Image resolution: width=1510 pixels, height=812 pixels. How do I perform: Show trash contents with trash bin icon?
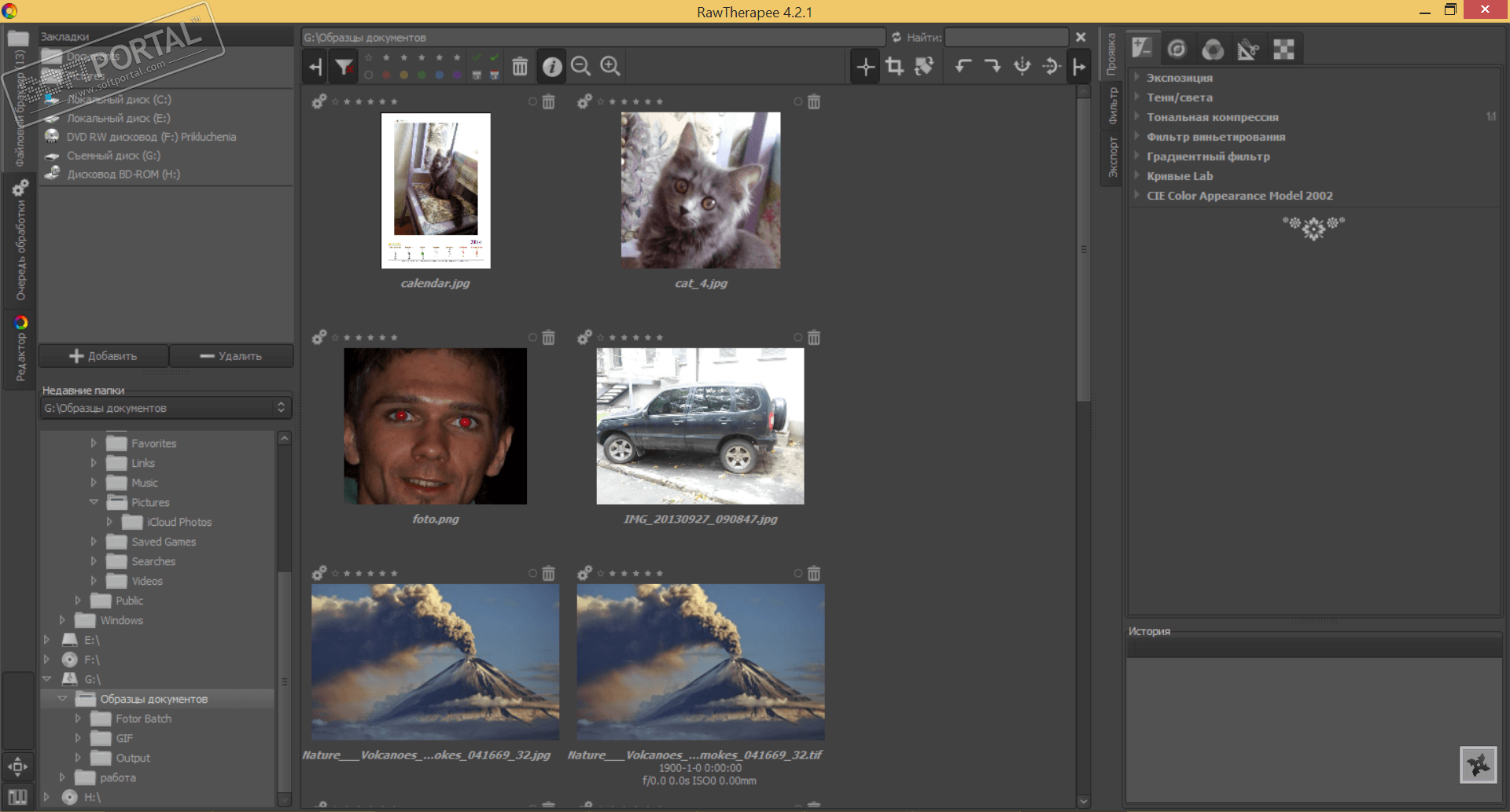[520, 67]
